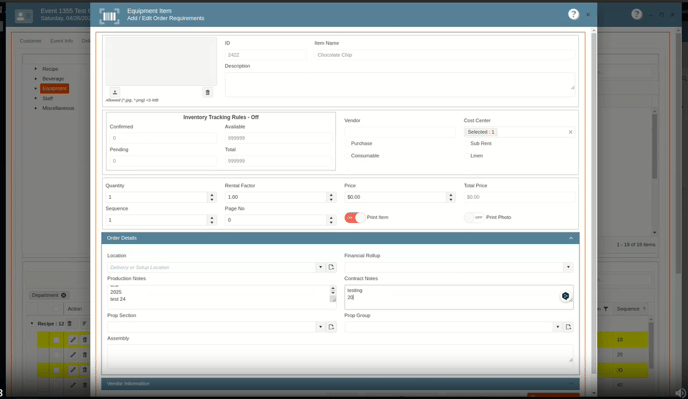This screenshot has height=399, width=688.
Task: Add a new Prop Group entry
Action: [568, 327]
